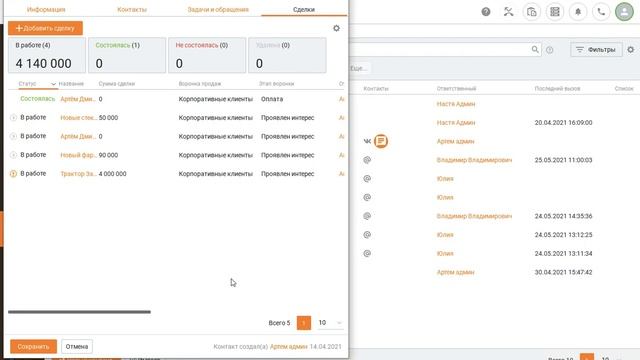Open the notifications bell icon
The width and height of the screenshot is (640, 360).
point(578,12)
